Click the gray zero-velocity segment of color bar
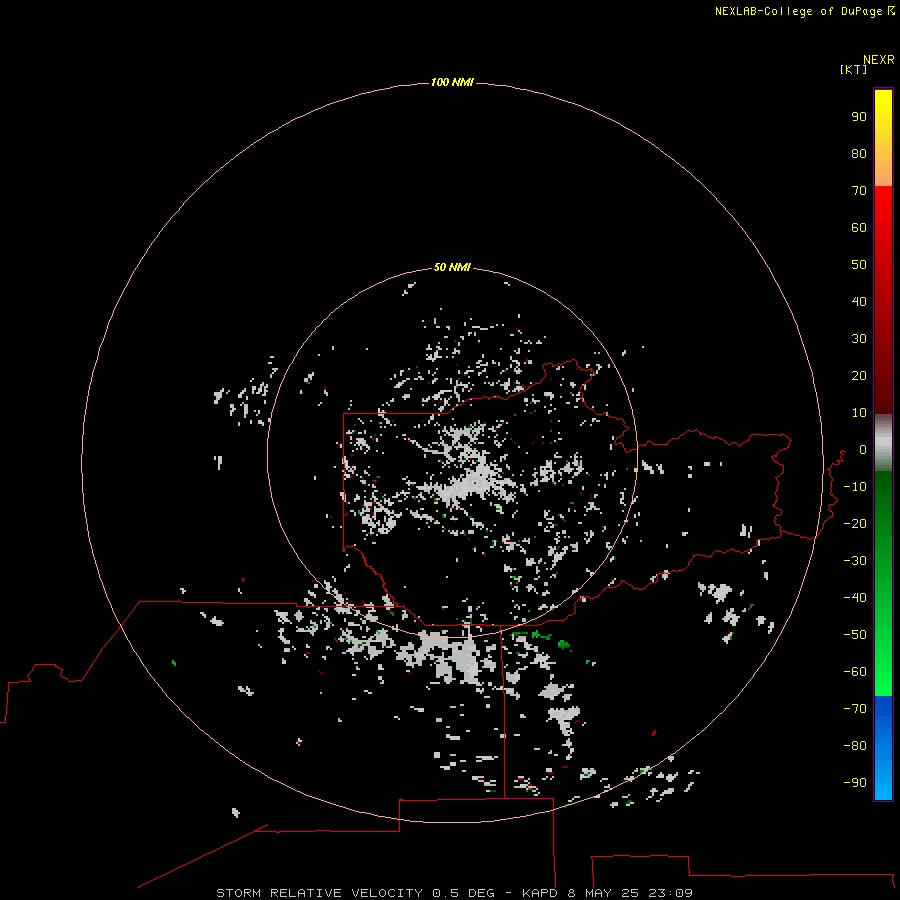Screen dimensions: 900x900 pos(883,443)
